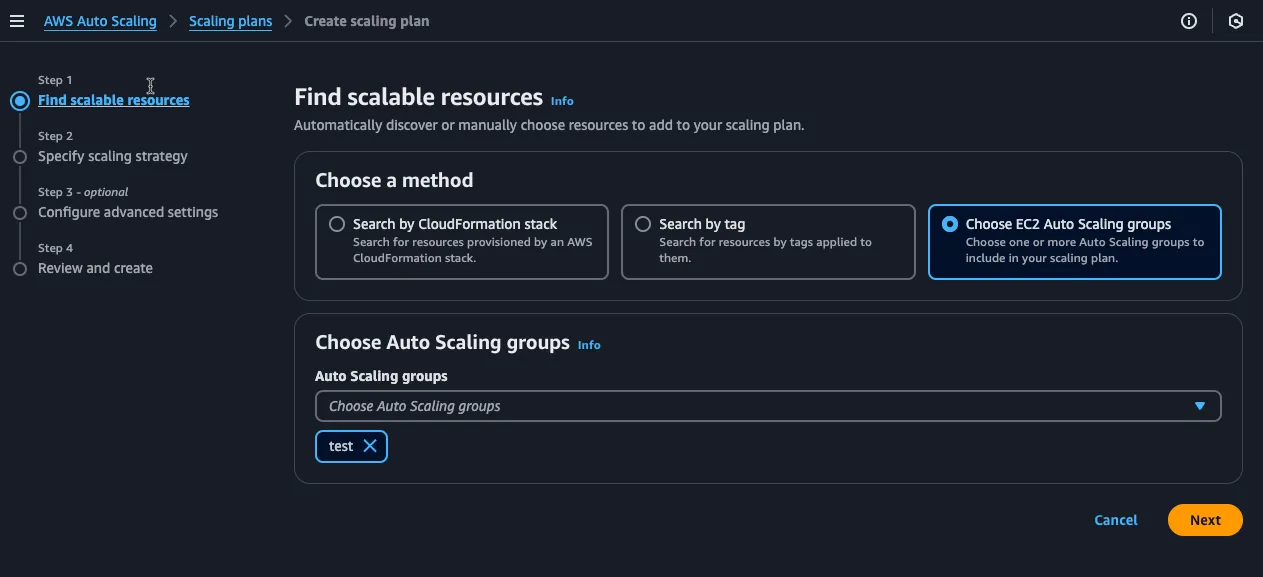Image resolution: width=1263 pixels, height=577 pixels.
Task: Click the Step 3 wizard circle indicator
Action: point(19,213)
